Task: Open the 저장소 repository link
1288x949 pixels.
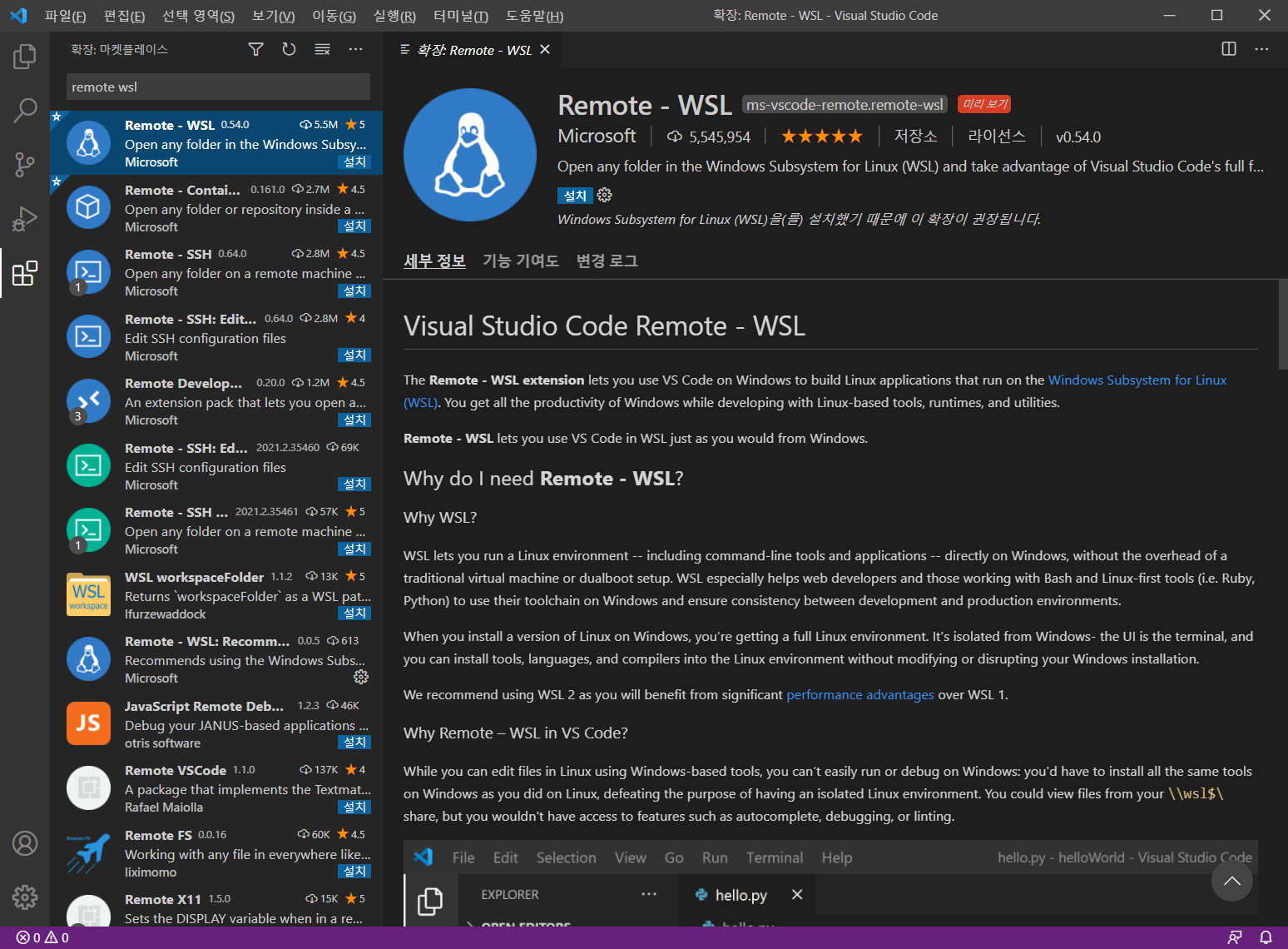Action: (x=915, y=136)
